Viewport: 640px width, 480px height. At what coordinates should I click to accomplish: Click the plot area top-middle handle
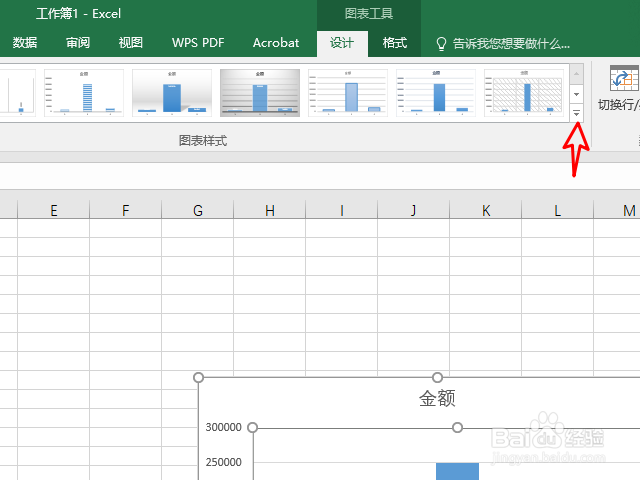point(458,427)
